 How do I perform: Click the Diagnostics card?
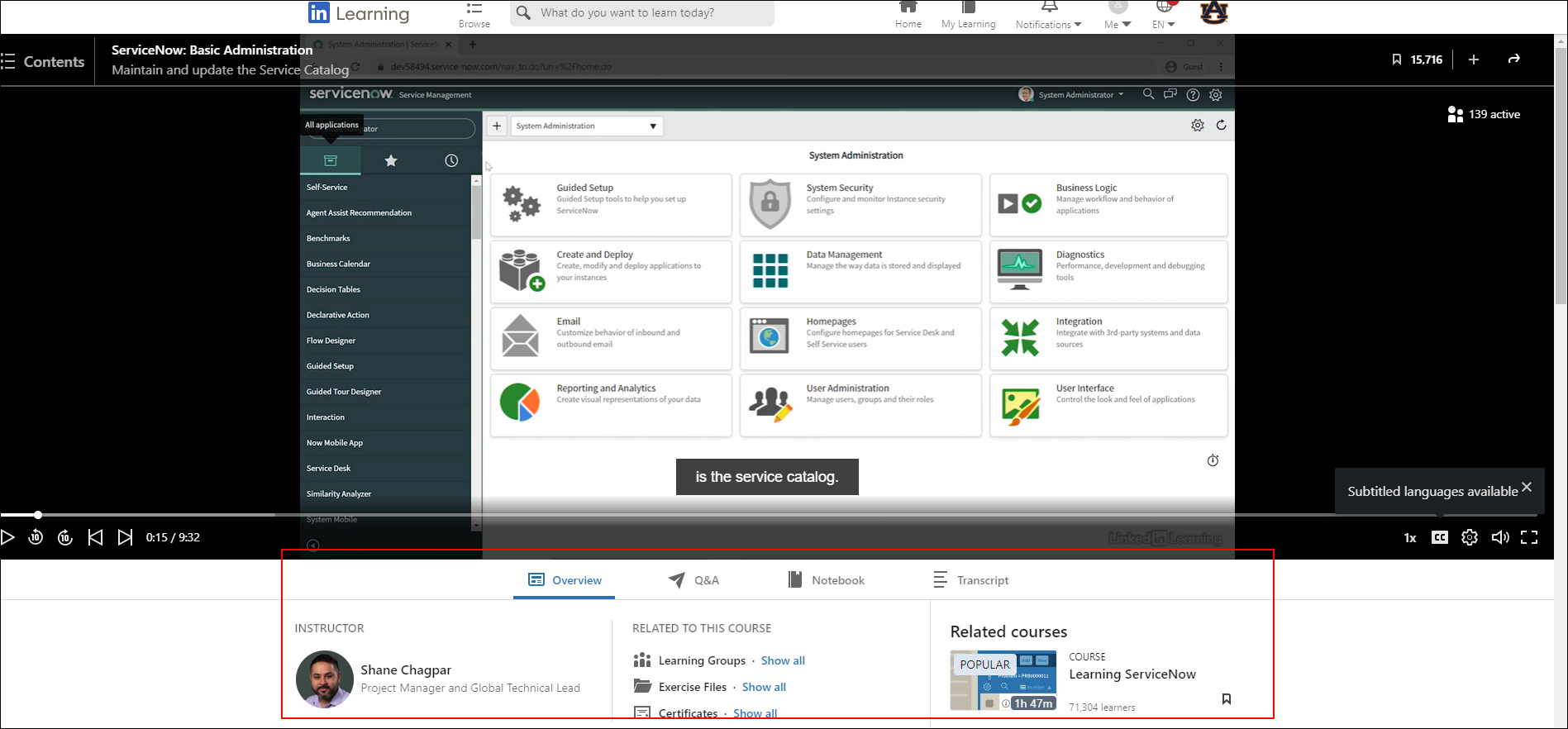tap(1108, 272)
